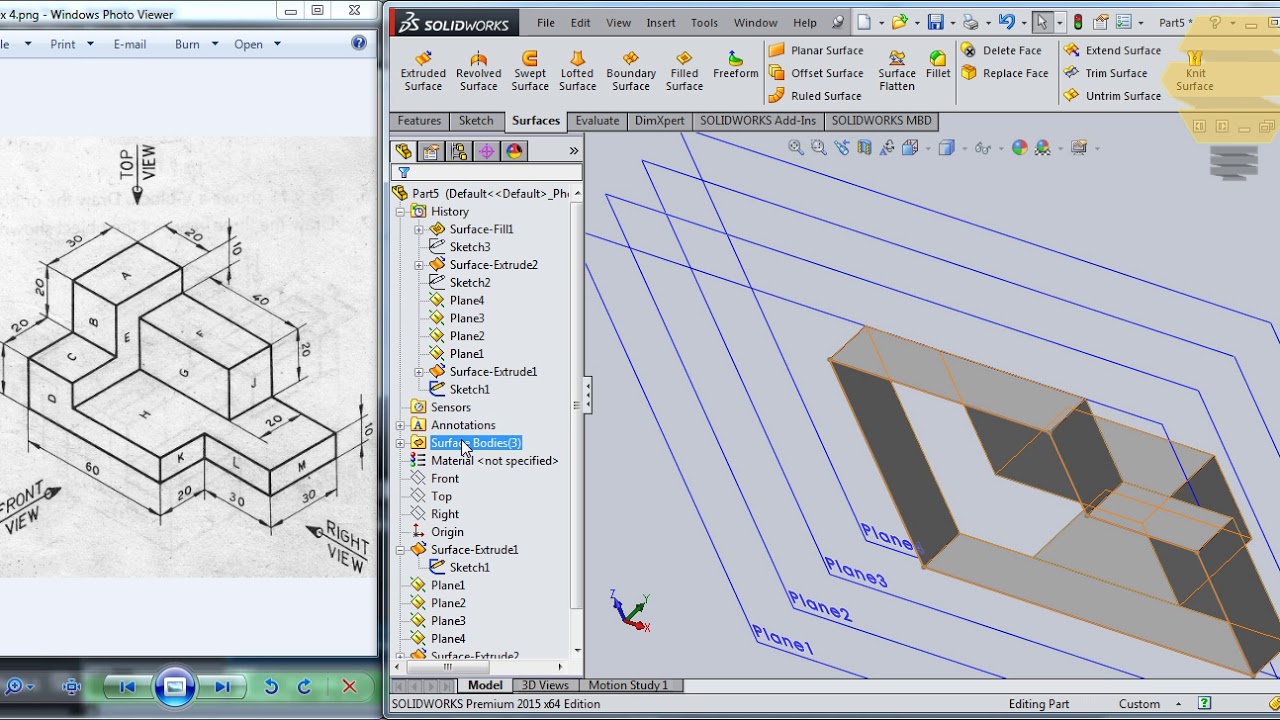Viewport: 1280px width, 720px height.
Task: Click the Untrim Surface button
Action: 1112,96
